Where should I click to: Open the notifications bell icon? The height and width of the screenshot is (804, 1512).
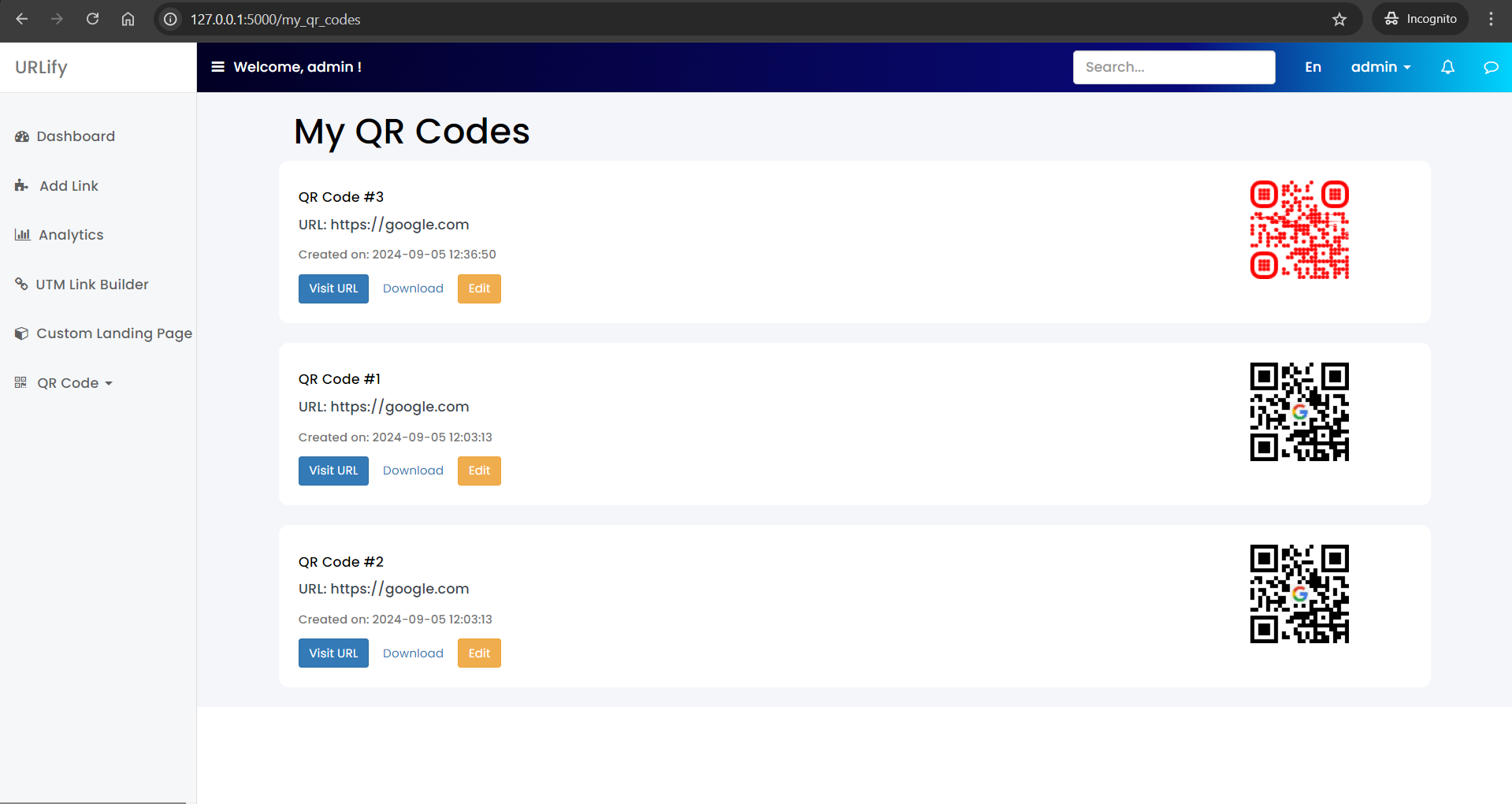coord(1447,67)
